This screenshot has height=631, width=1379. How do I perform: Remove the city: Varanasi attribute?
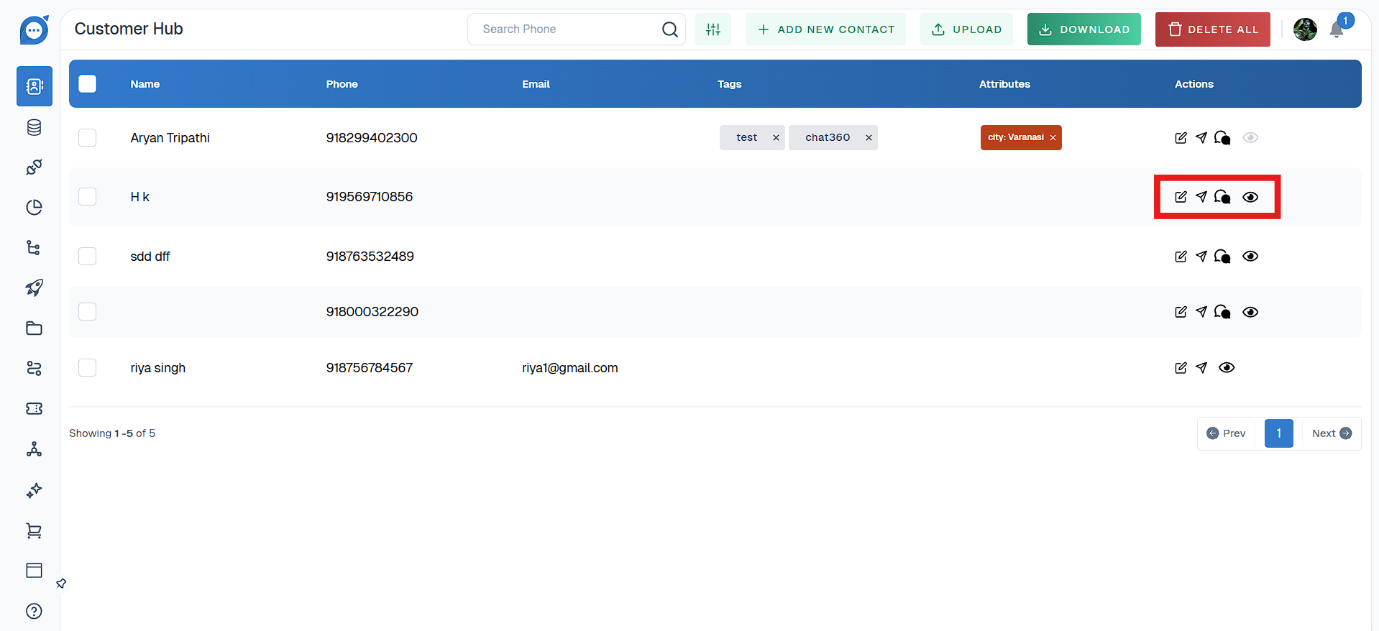click(x=1052, y=138)
